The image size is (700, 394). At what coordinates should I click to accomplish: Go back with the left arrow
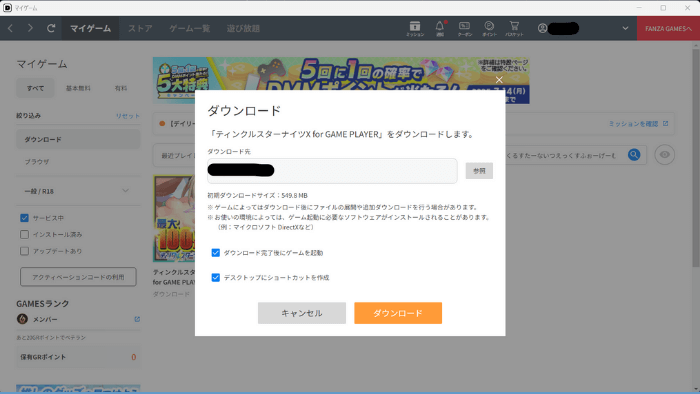(x=10, y=28)
